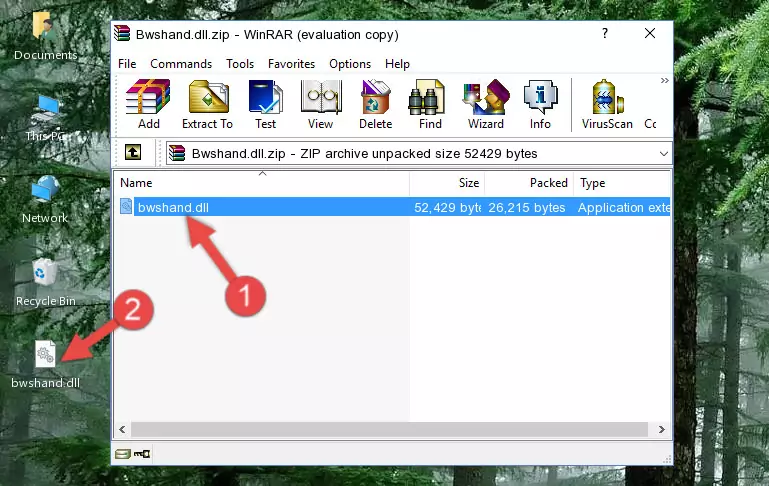Open the Tools menu

click(240, 64)
